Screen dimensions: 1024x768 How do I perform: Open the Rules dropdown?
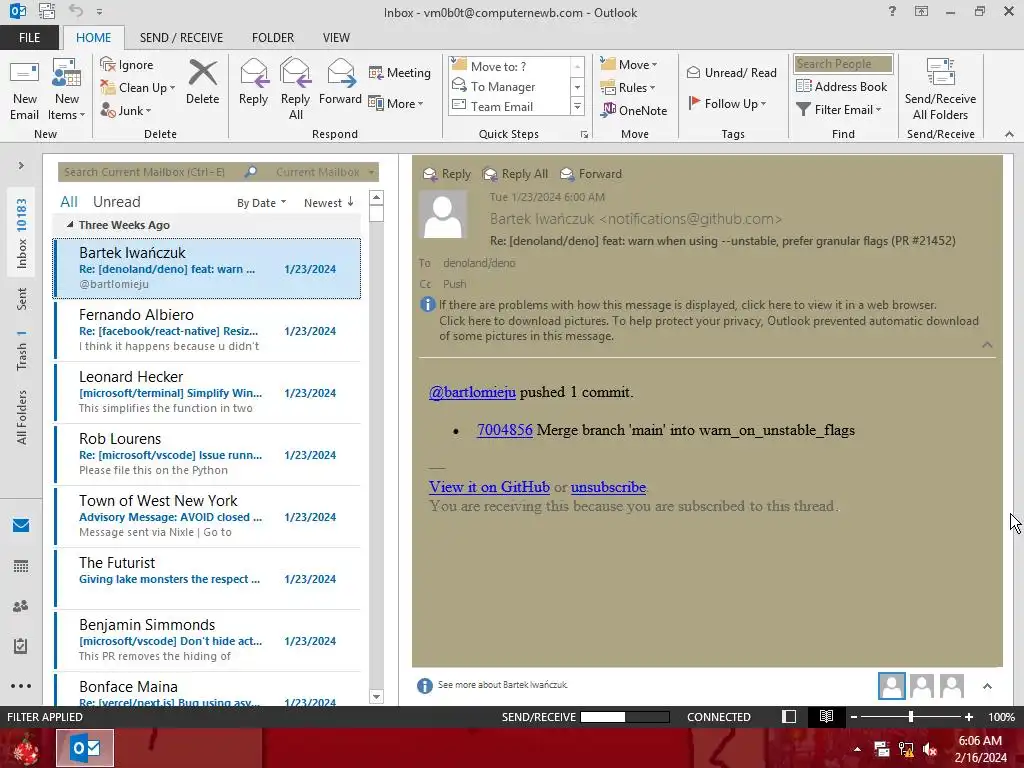(x=628, y=87)
